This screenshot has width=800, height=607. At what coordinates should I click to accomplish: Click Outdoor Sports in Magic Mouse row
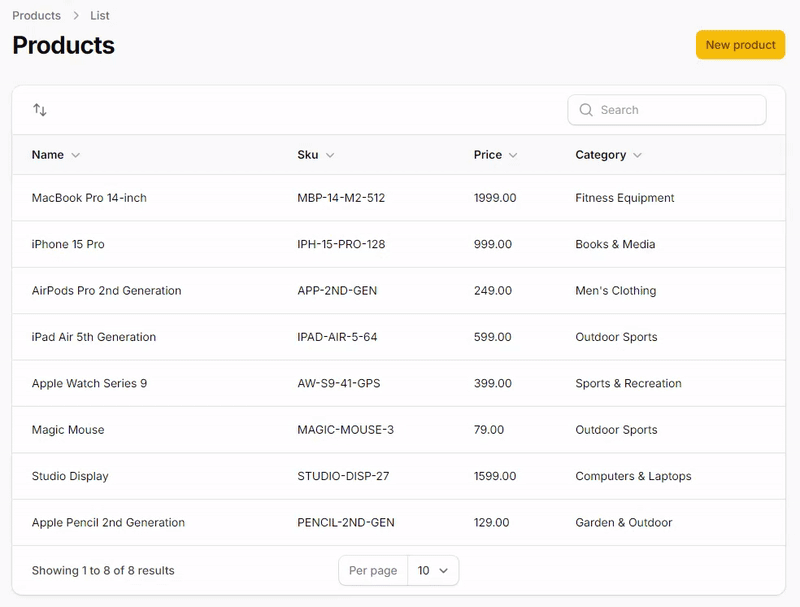pos(616,430)
